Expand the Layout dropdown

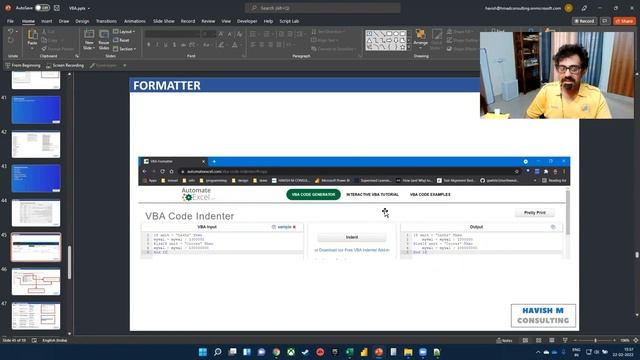point(124,31)
